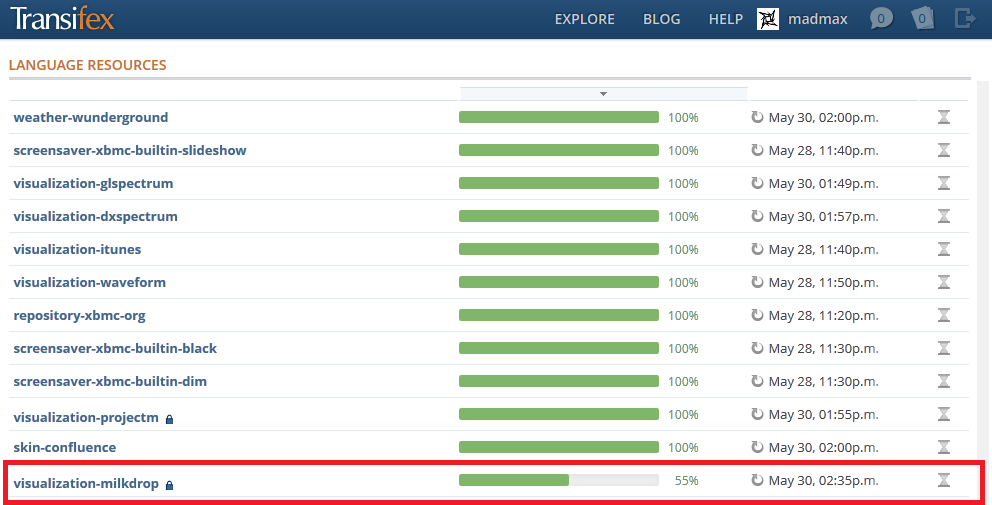Screen dimensions: 992x505
Task: Click refresh icon in weather-wunderground row
Action: (x=757, y=117)
